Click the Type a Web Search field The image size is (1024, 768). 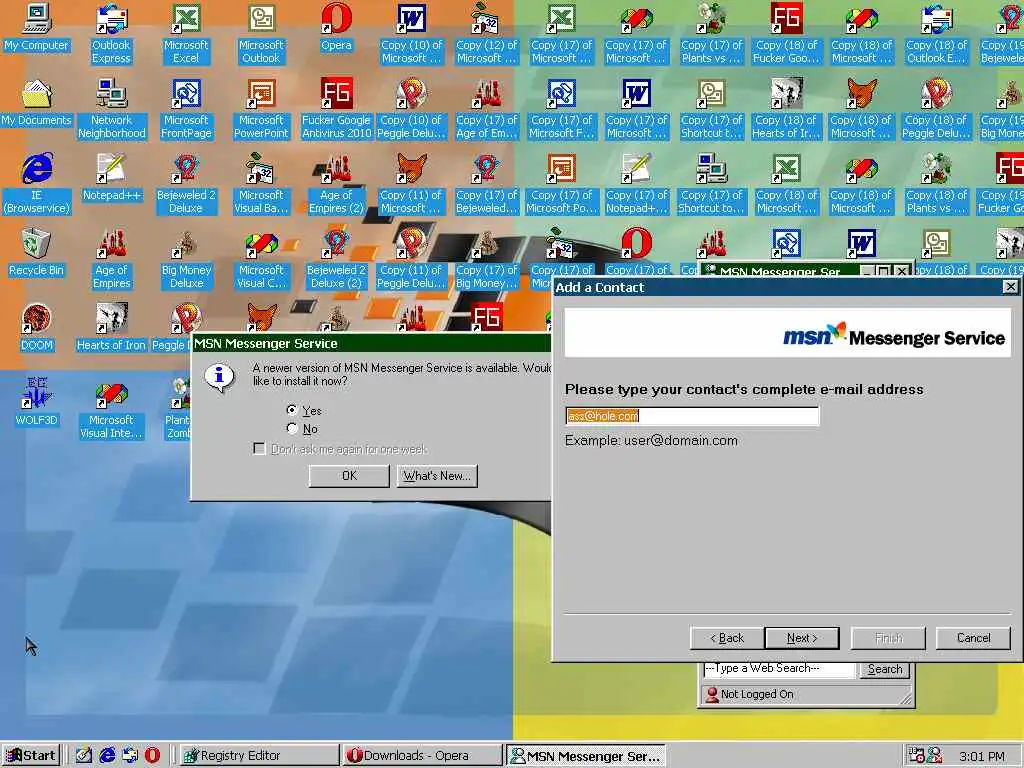click(779, 669)
